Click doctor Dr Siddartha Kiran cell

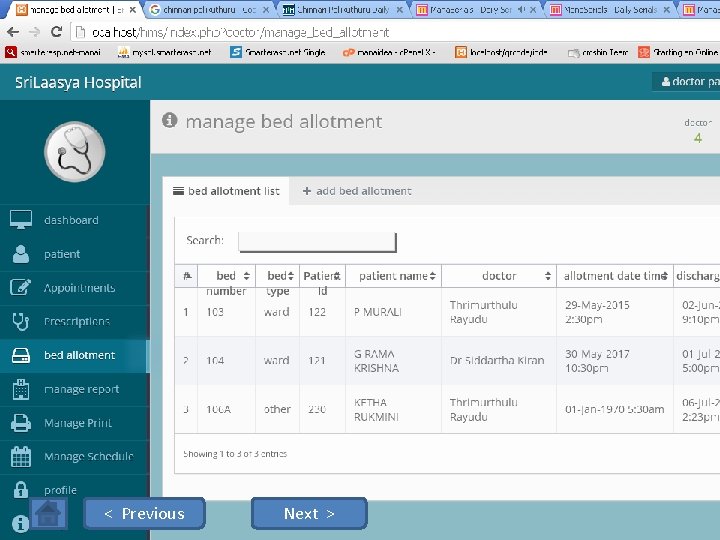[497, 361]
